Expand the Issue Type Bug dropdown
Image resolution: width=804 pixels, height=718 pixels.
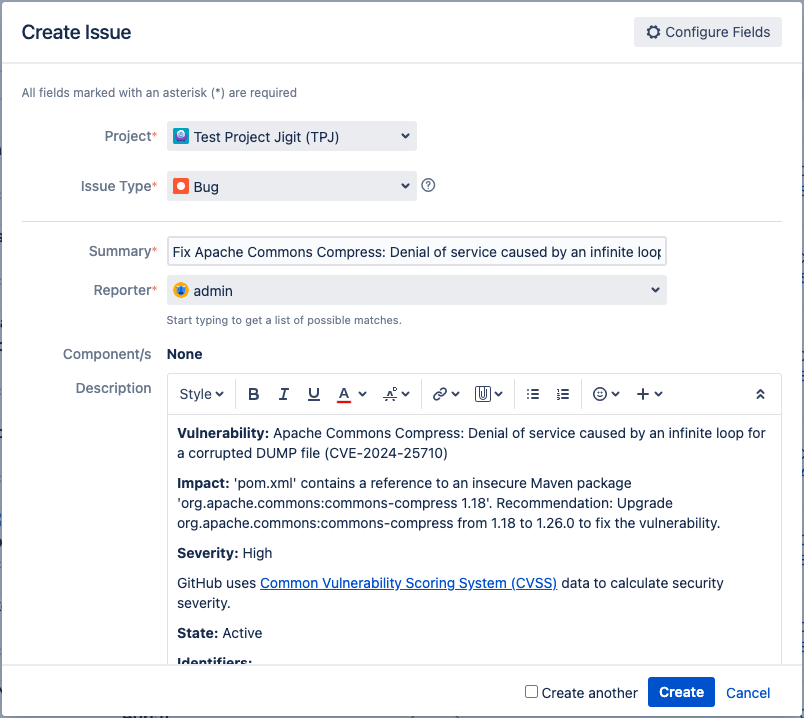pos(292,186)
